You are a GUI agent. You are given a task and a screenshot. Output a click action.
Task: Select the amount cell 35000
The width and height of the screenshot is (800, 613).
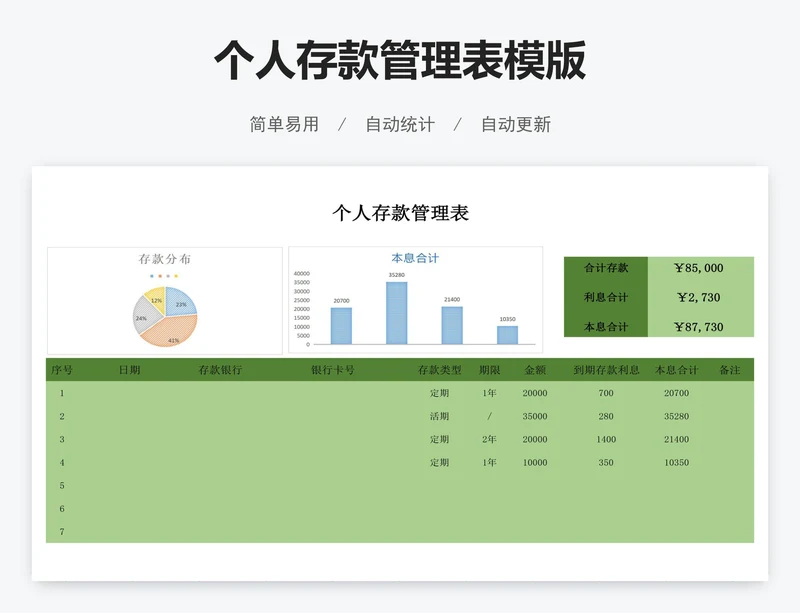tap(535, 416)
